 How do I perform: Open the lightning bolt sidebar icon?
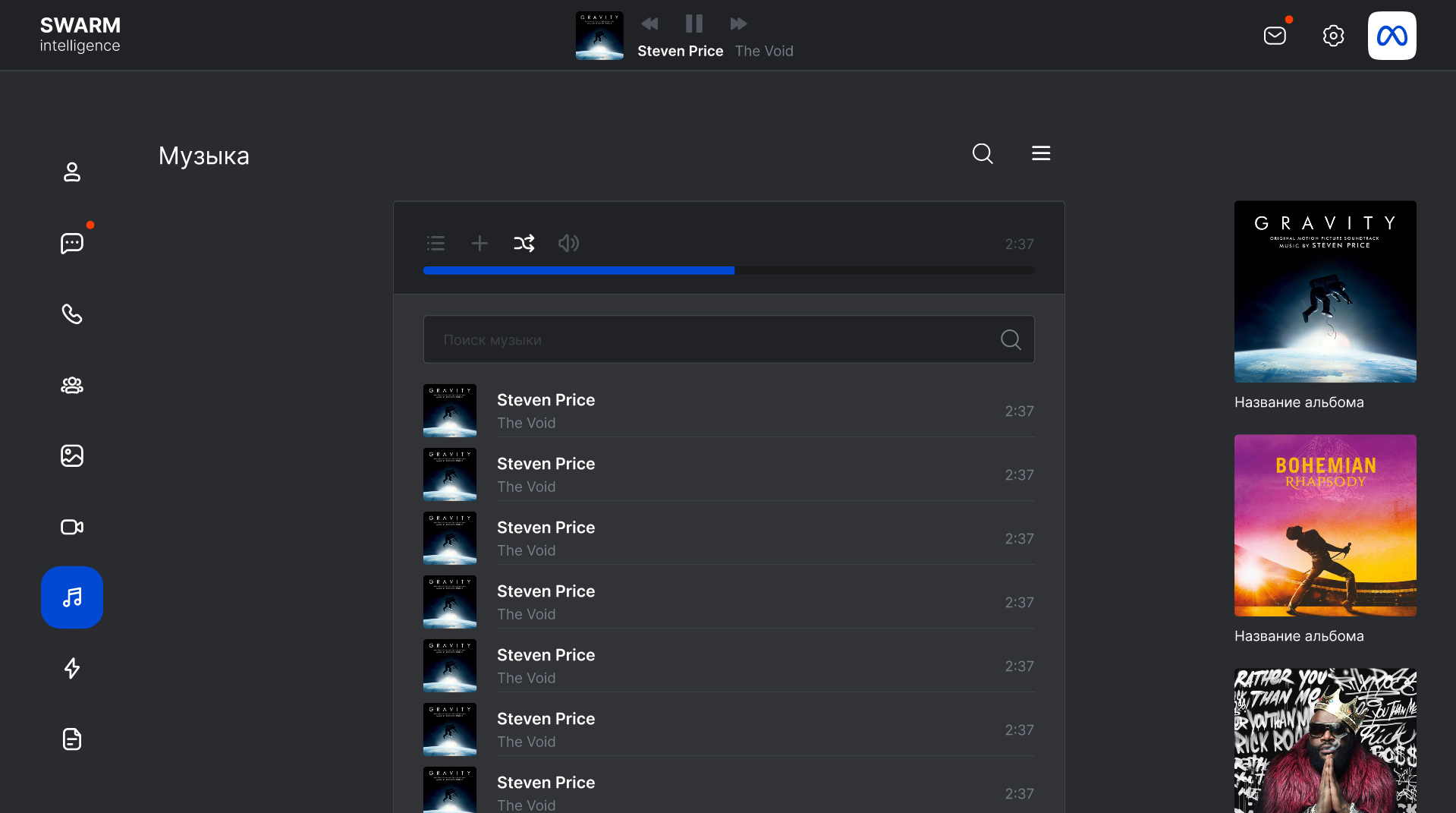[72, 668]
